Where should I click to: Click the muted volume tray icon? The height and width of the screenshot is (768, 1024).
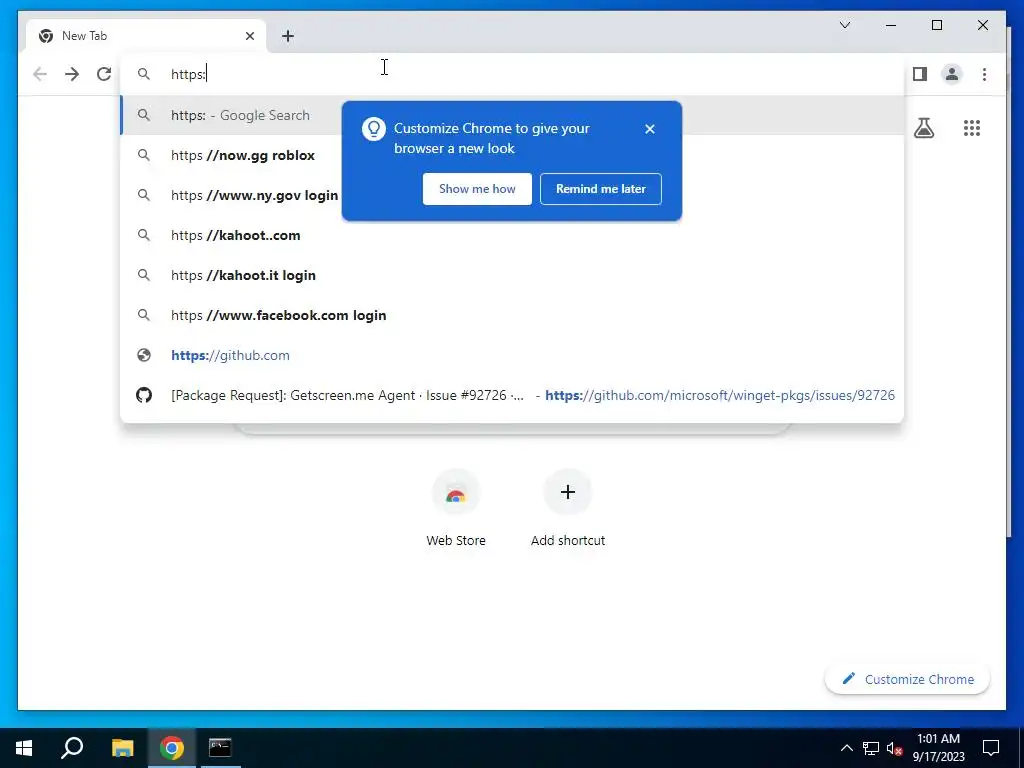click(894, 748)
